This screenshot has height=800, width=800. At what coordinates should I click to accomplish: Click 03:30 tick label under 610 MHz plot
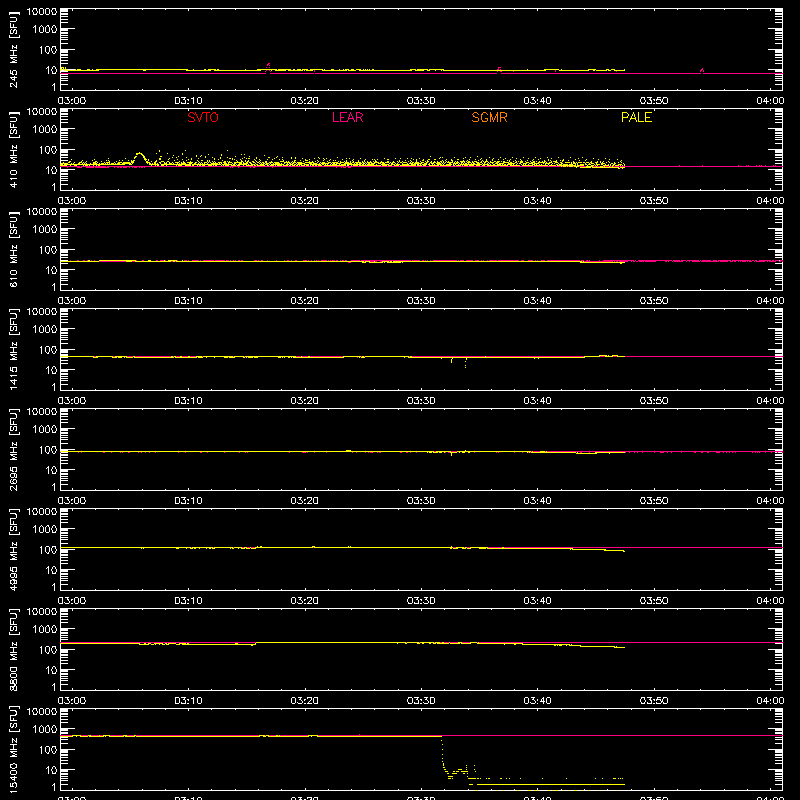click(421, 301)
